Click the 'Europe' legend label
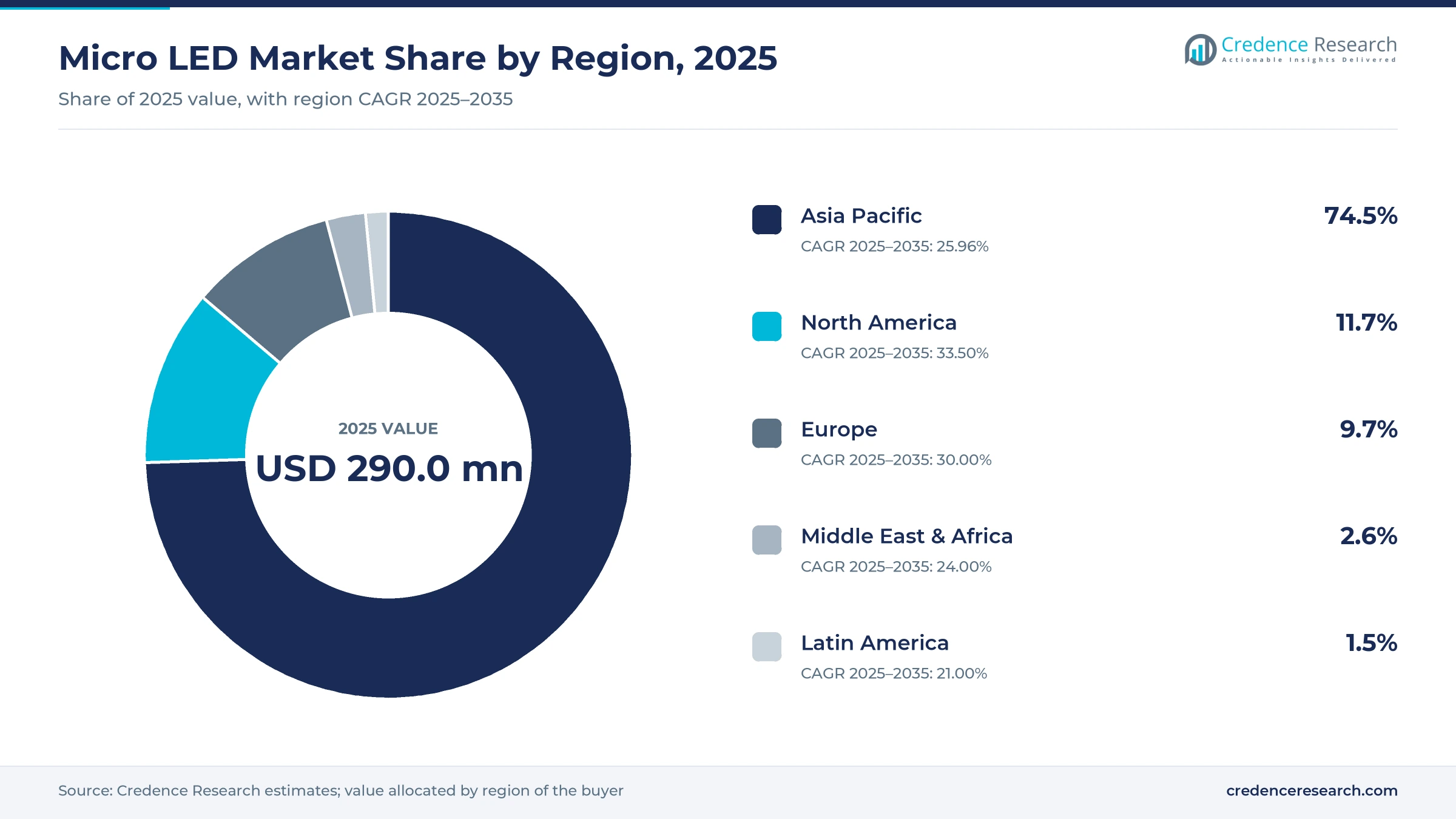 pyautogui.click(x=839, y=430)
